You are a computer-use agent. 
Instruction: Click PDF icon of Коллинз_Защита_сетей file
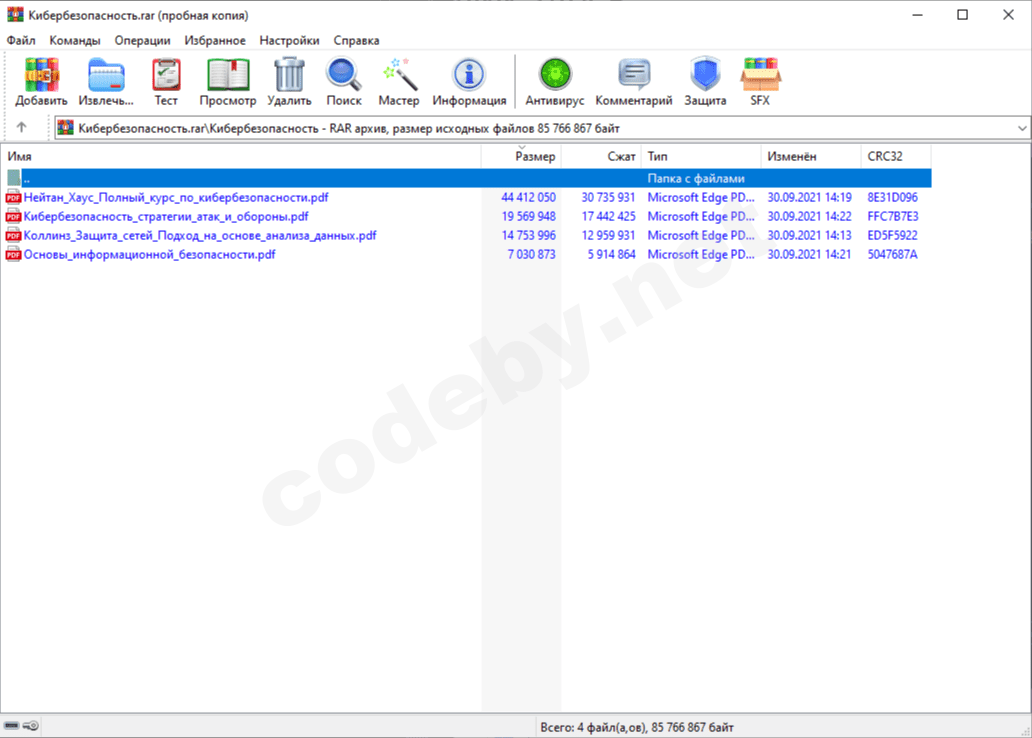tap(13, 235)
